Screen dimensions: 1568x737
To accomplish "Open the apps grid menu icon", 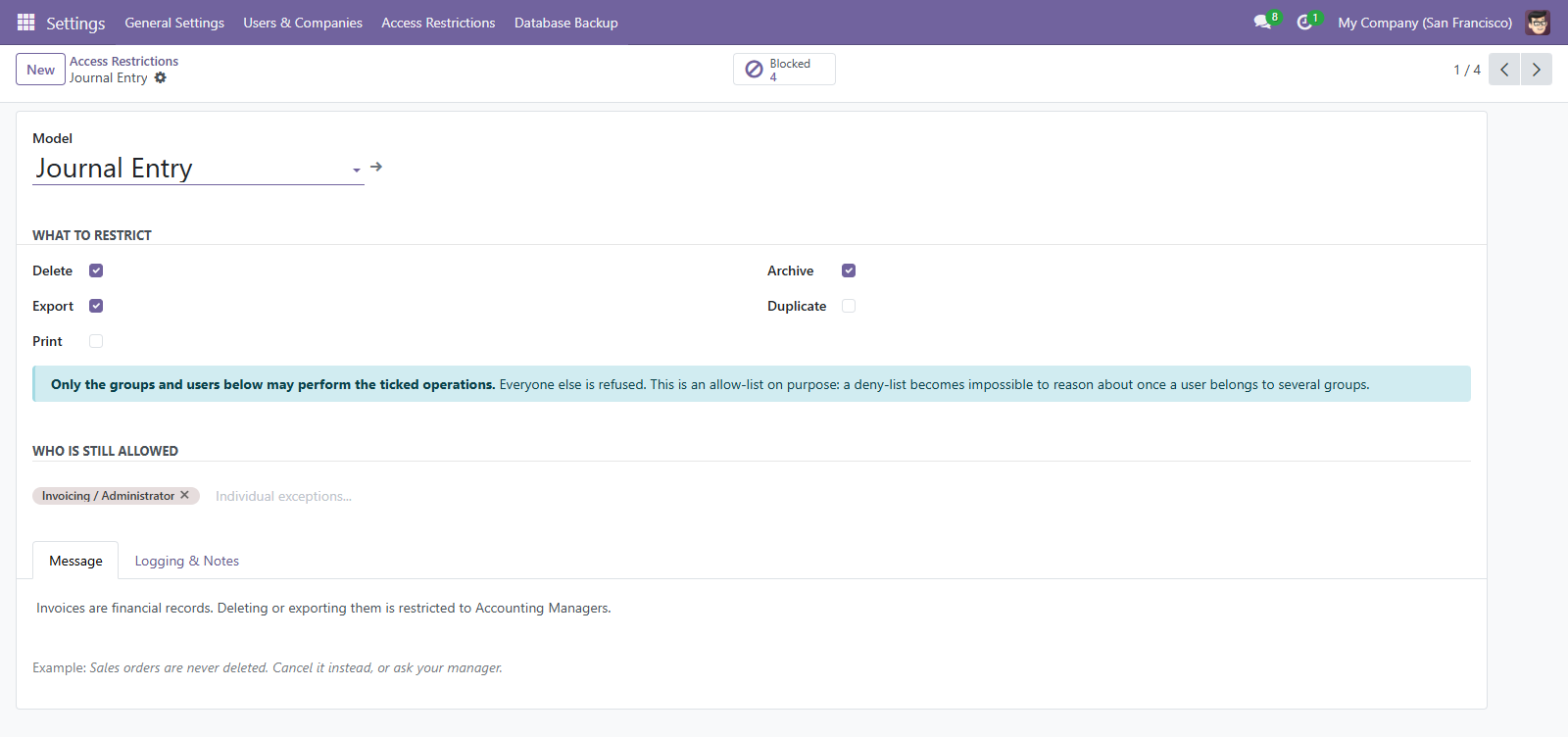I will [26, 22].
